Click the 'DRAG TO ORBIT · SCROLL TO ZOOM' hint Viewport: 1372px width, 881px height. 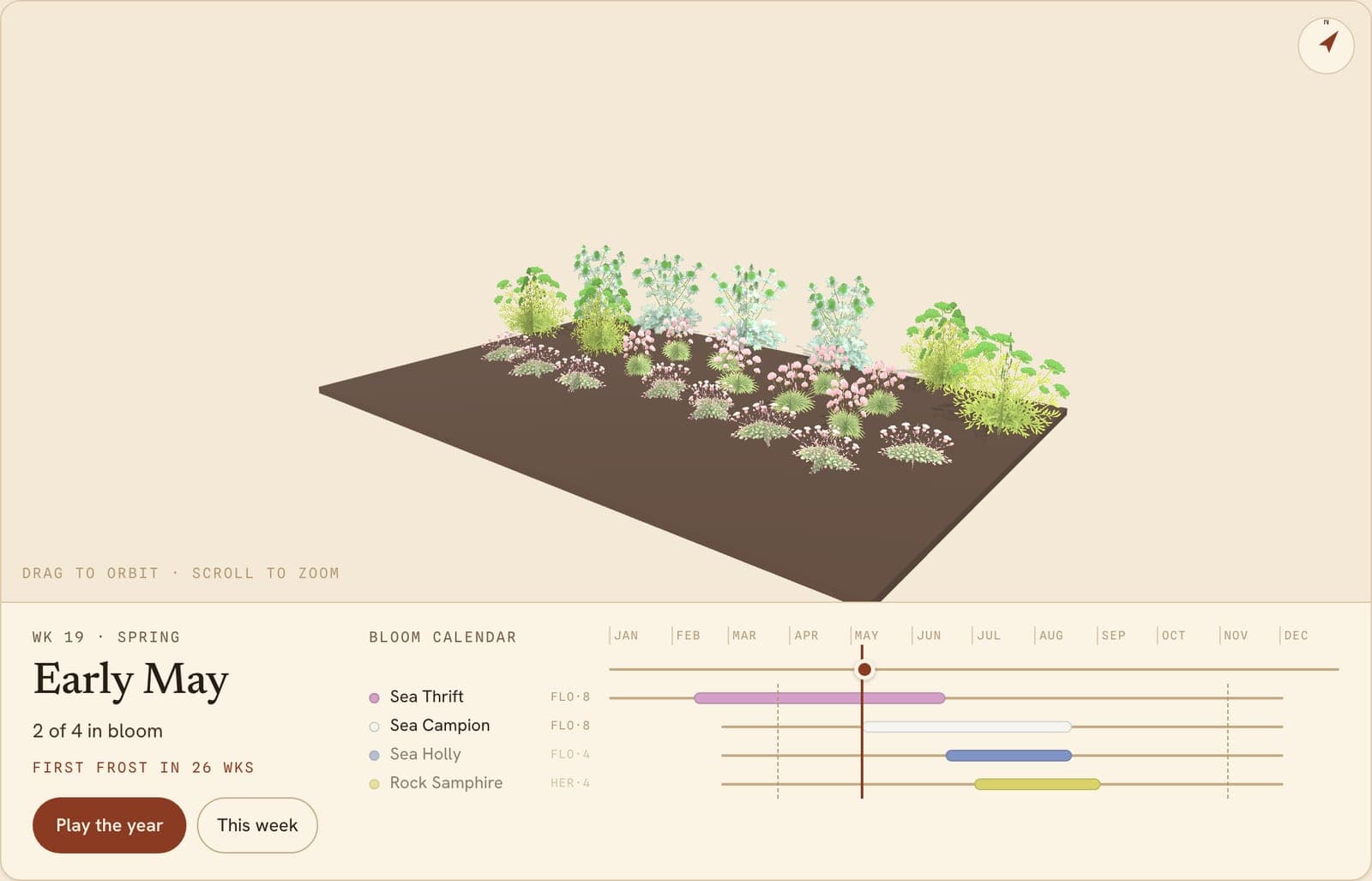(x=181, y=573)
